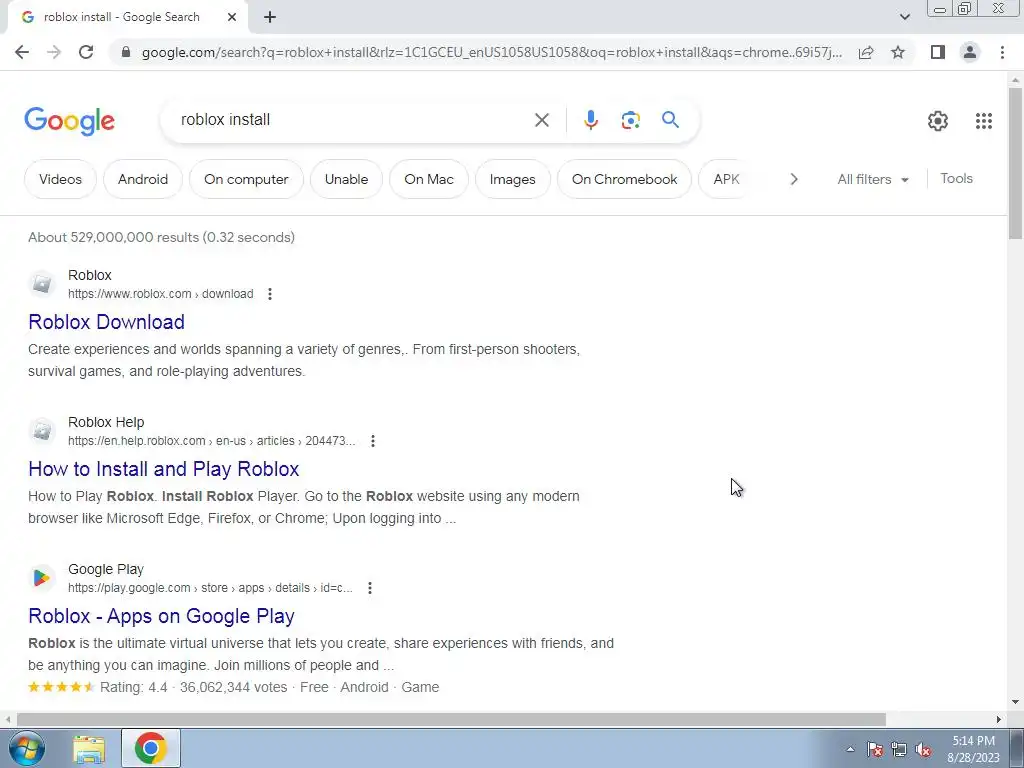Image resolution: width=1024 pixels, height=768 pixels.
Task: Open tab search chevron in title bar
Action: [x=904, y=17]
